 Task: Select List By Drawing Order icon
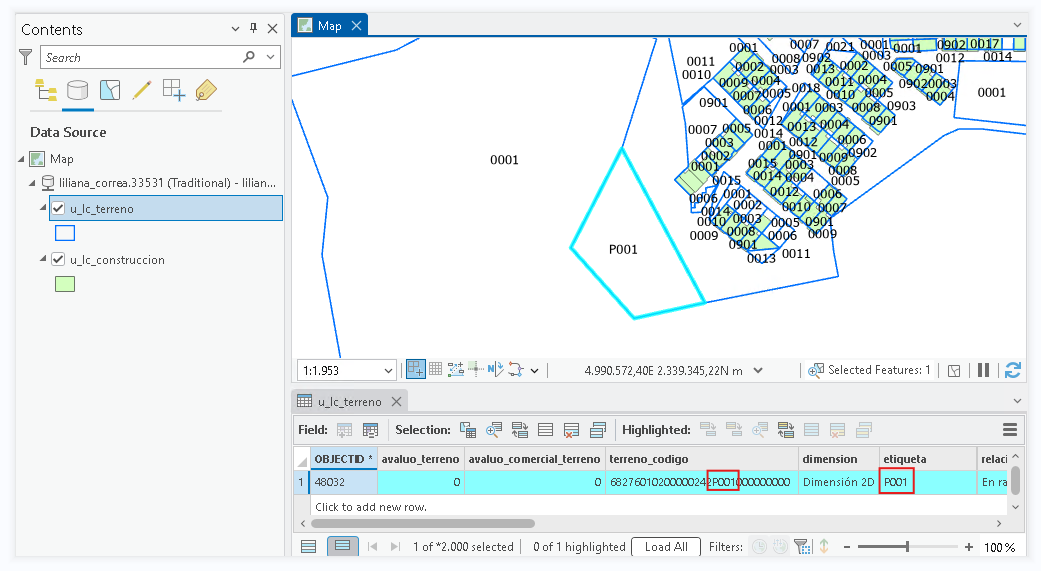coord(46,90)
